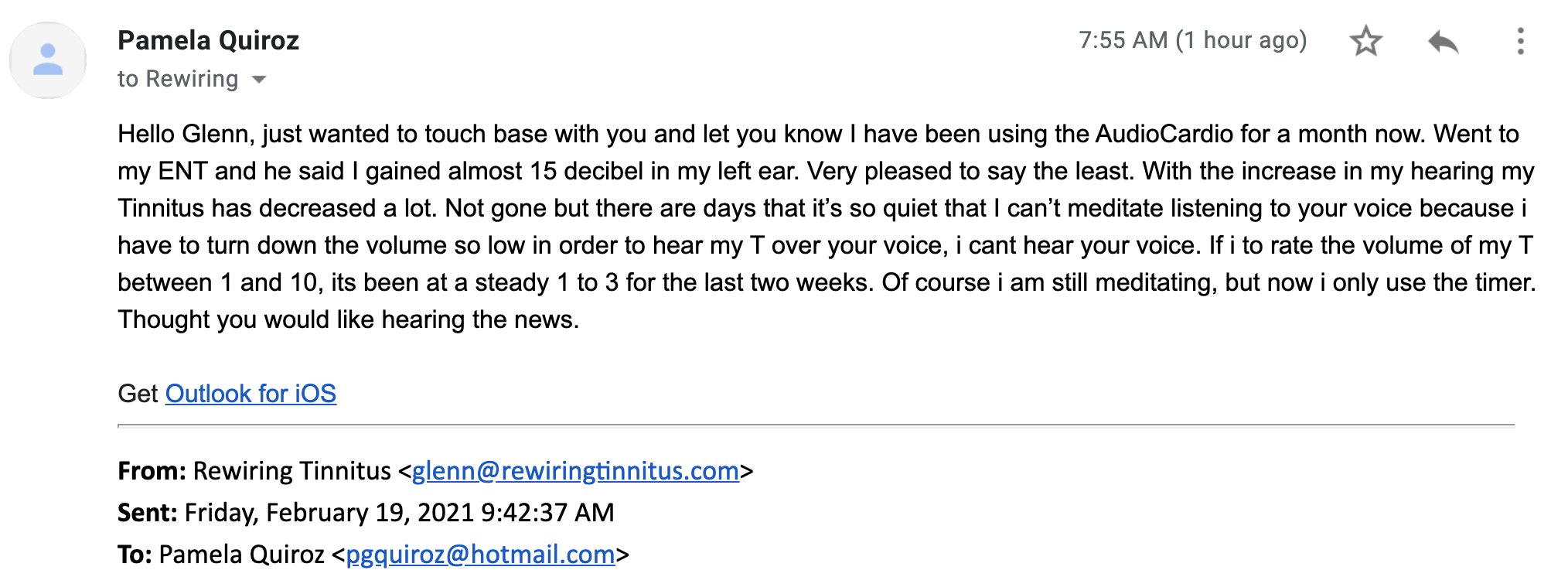Screen dimensions: 1568x577
Task: Click the "Hello Glenn" greeting text
Action: [186, 134]
